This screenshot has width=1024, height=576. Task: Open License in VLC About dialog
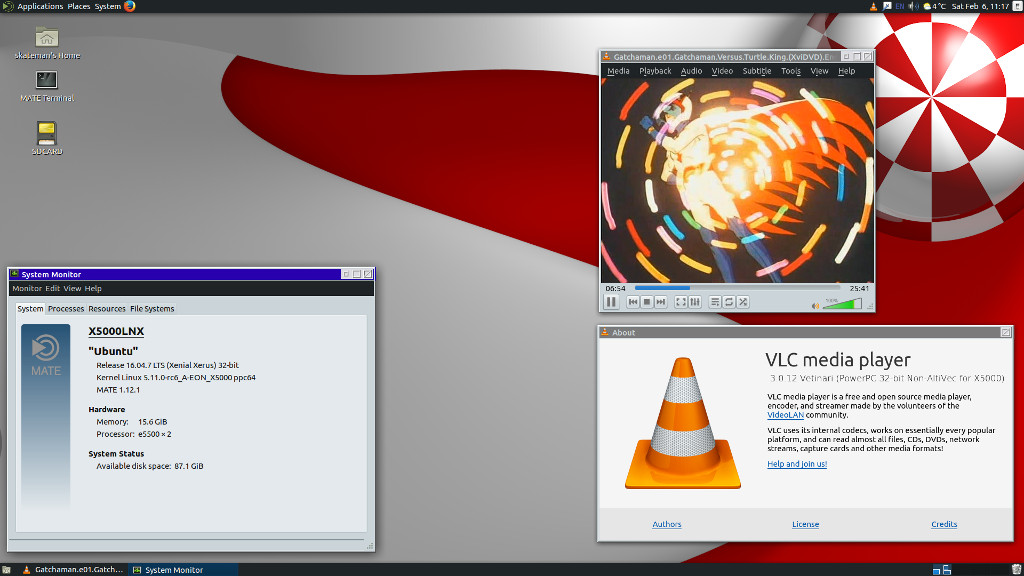coord(805,524)
